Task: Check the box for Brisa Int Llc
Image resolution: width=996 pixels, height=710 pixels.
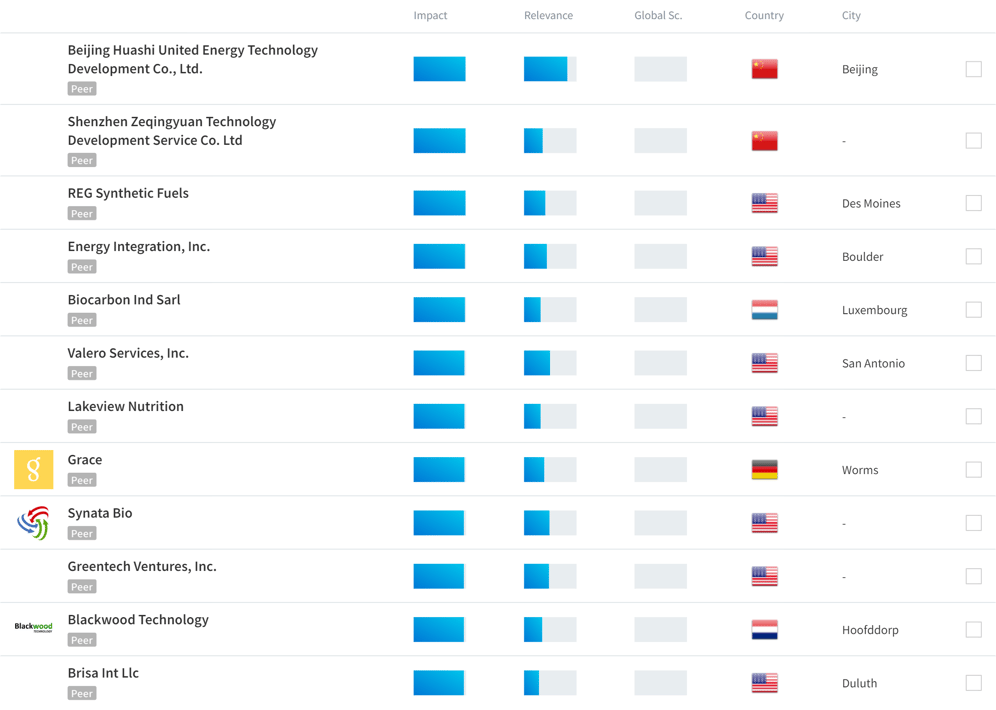Action: (973, 683)
